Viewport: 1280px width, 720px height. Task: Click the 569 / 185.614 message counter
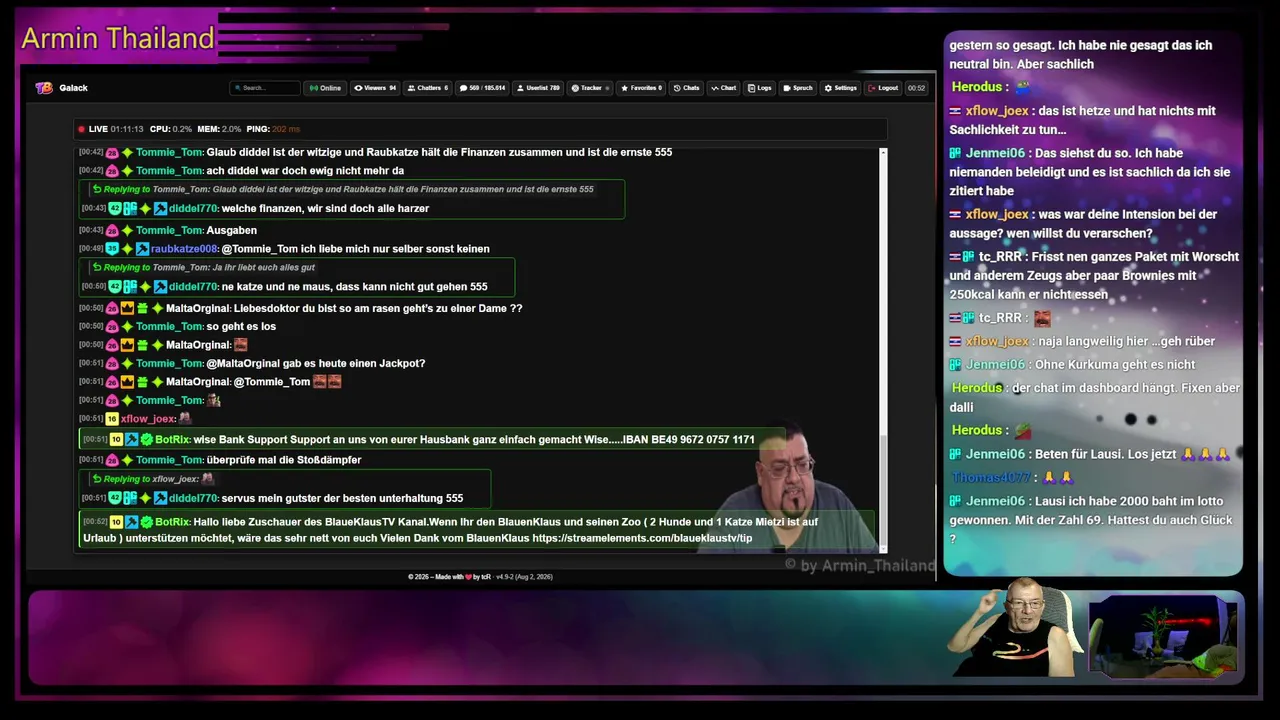(483, 88)
